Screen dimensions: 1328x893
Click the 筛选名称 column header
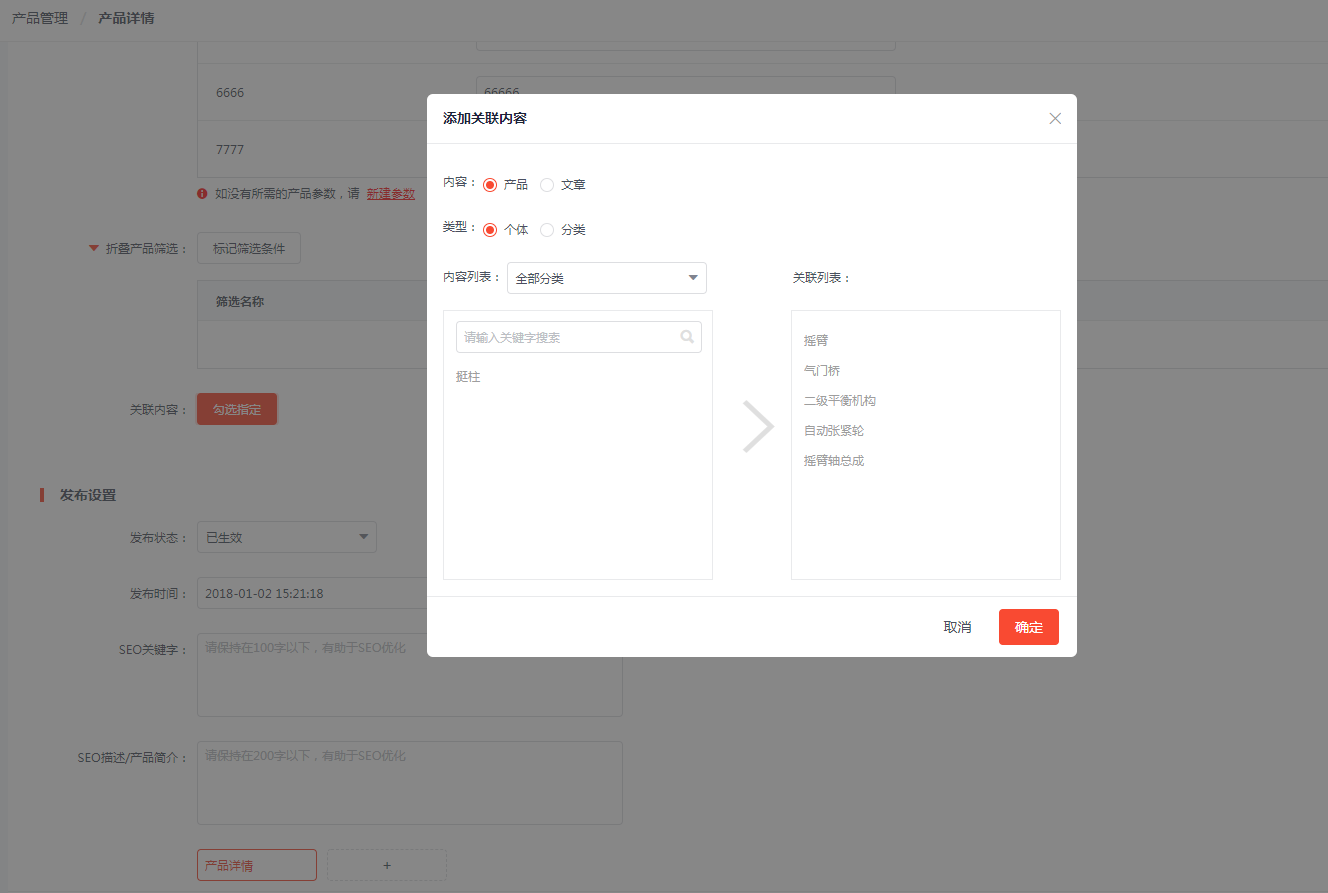[x=240, y=301]
